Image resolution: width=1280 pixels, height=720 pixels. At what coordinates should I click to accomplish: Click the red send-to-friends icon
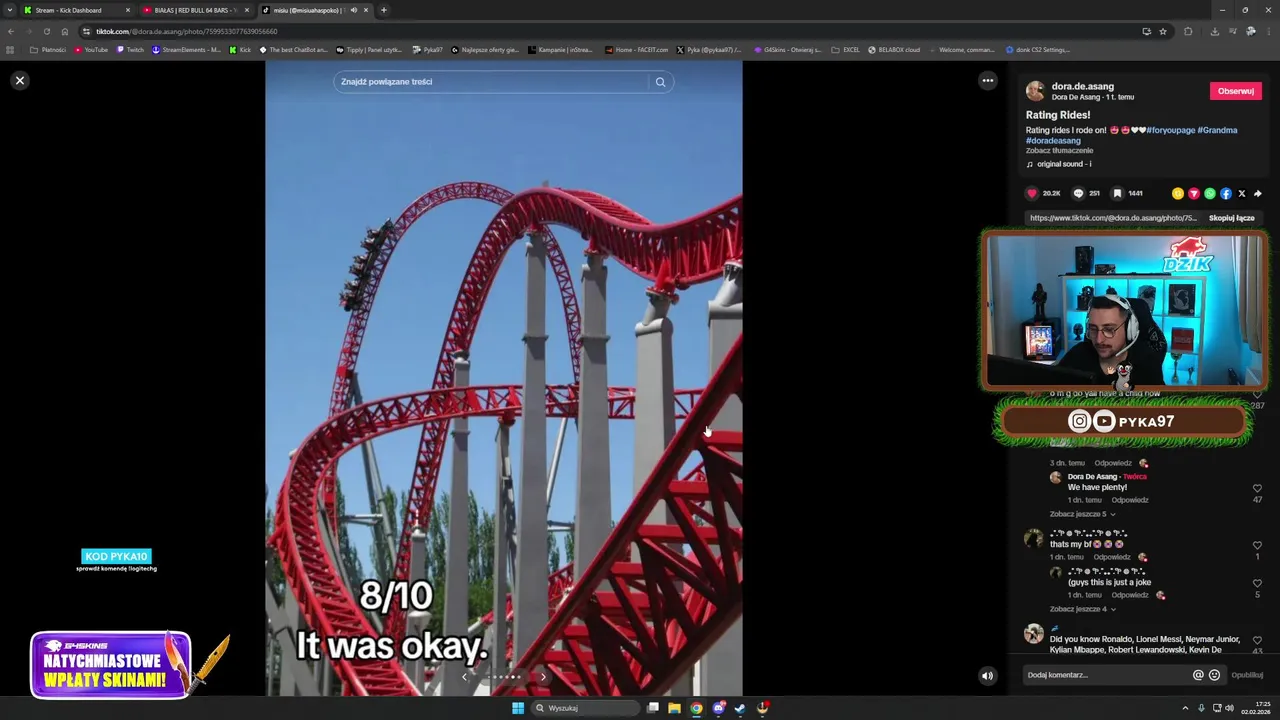click(1194, 193)
